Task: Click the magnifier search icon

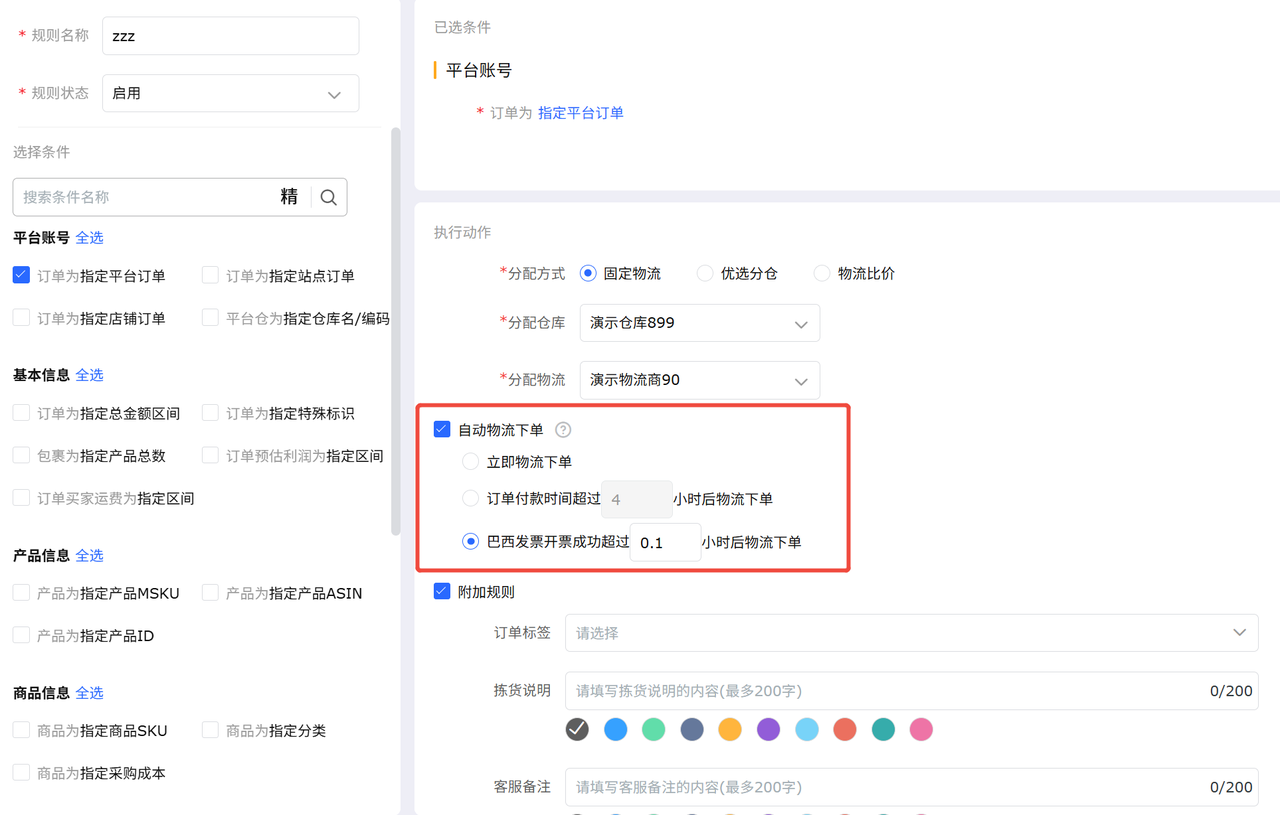Action: tap(328, 198)
